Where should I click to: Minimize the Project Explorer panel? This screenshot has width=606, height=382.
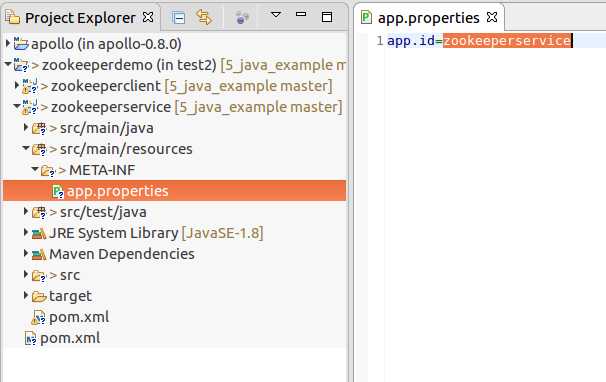point(301,14)
